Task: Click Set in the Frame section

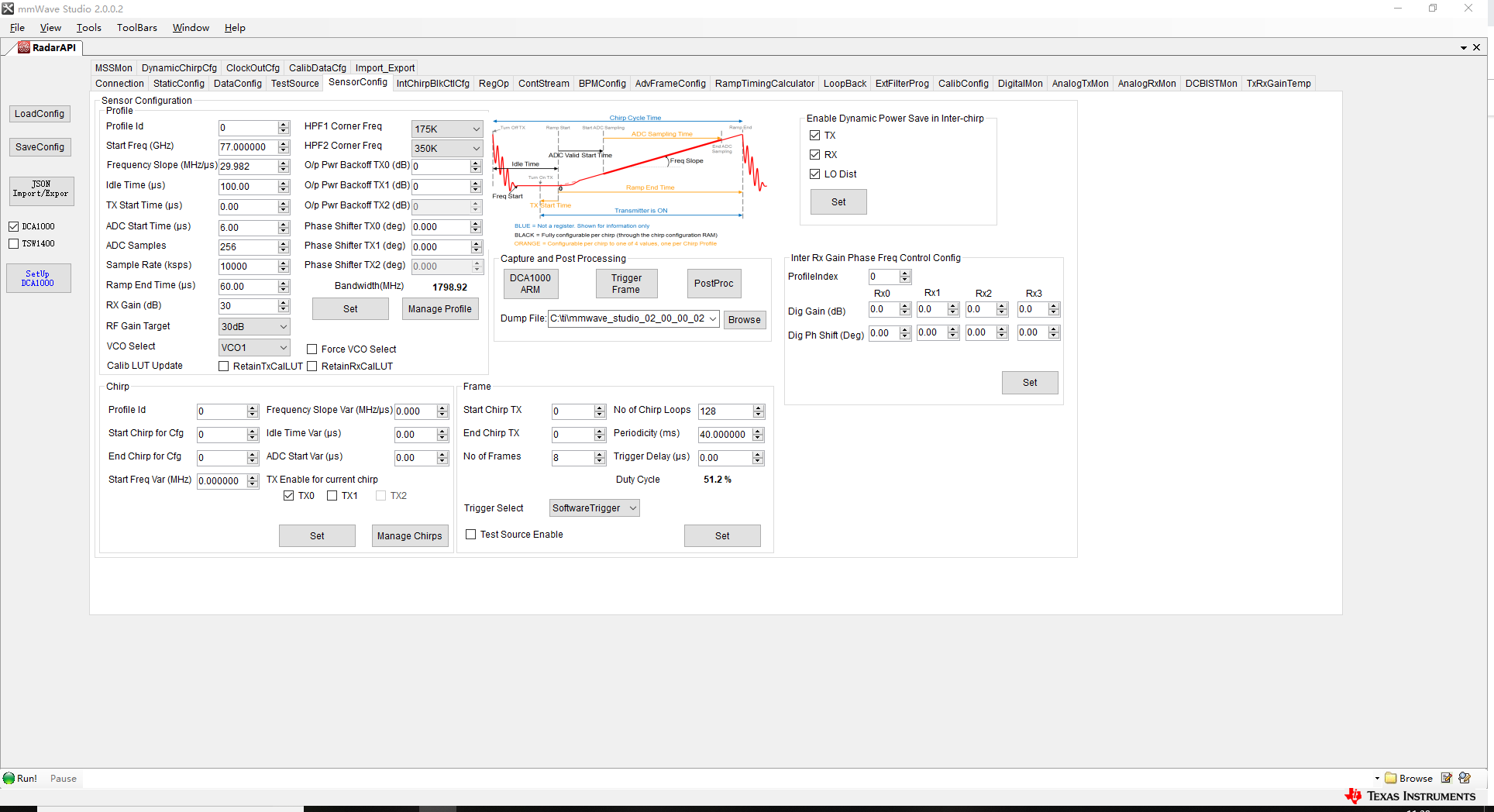Action: tap(722, 536)
